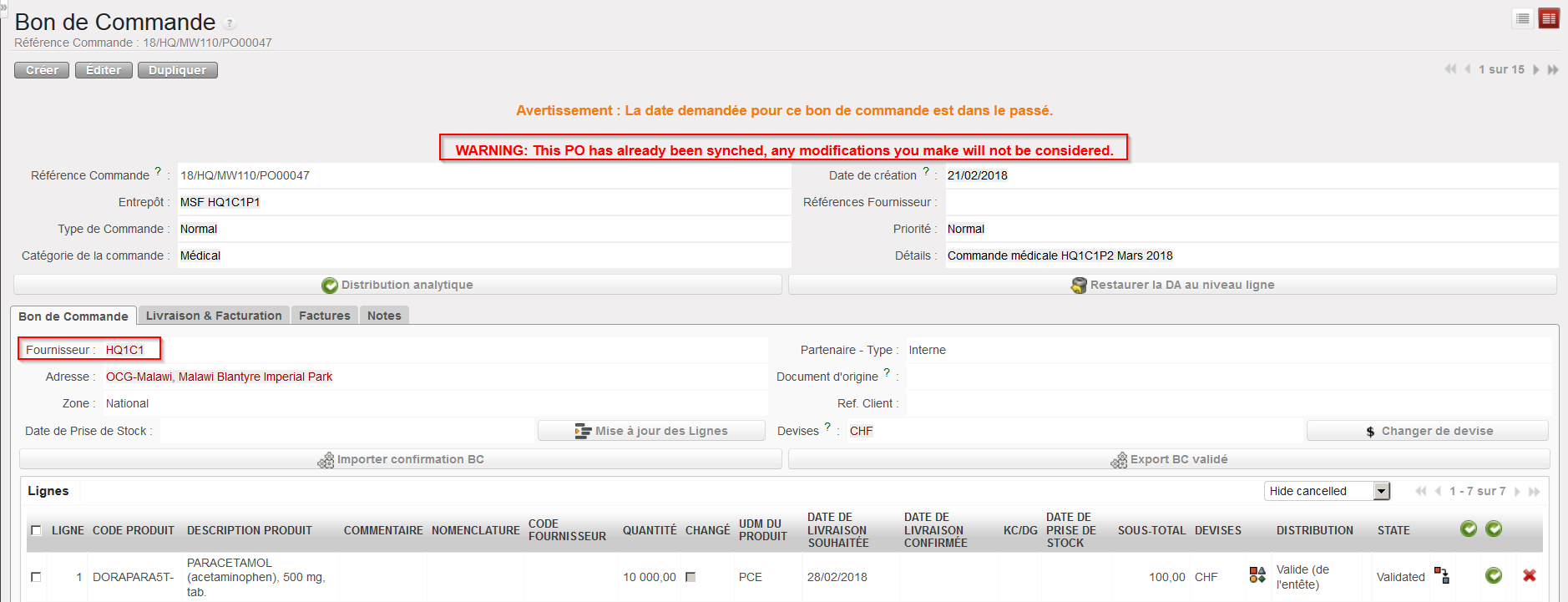Image resolution: width=1568 pixels, height=602 pixels.
Task: Open help icon beside Bon de Commande title
Action: 230,23
